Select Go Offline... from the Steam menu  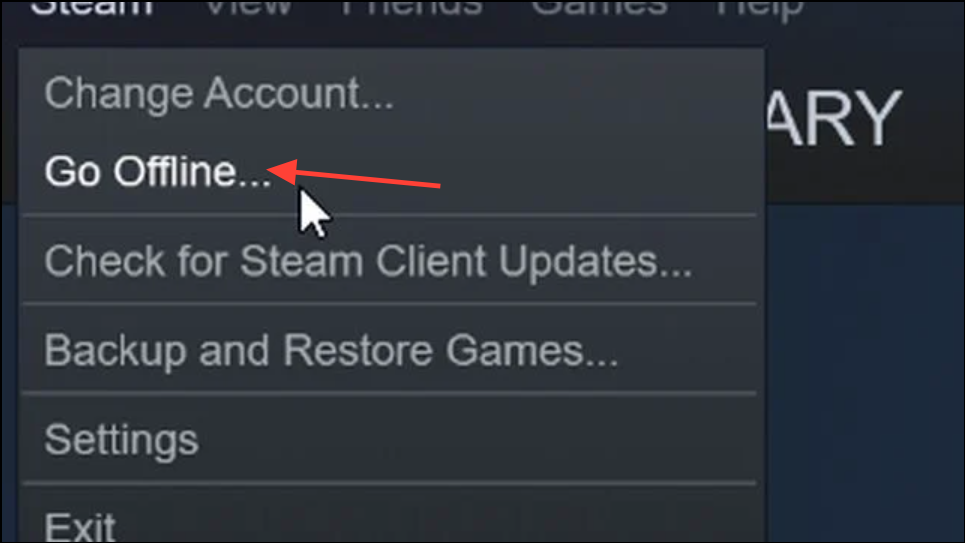click(x=390, y=171)
